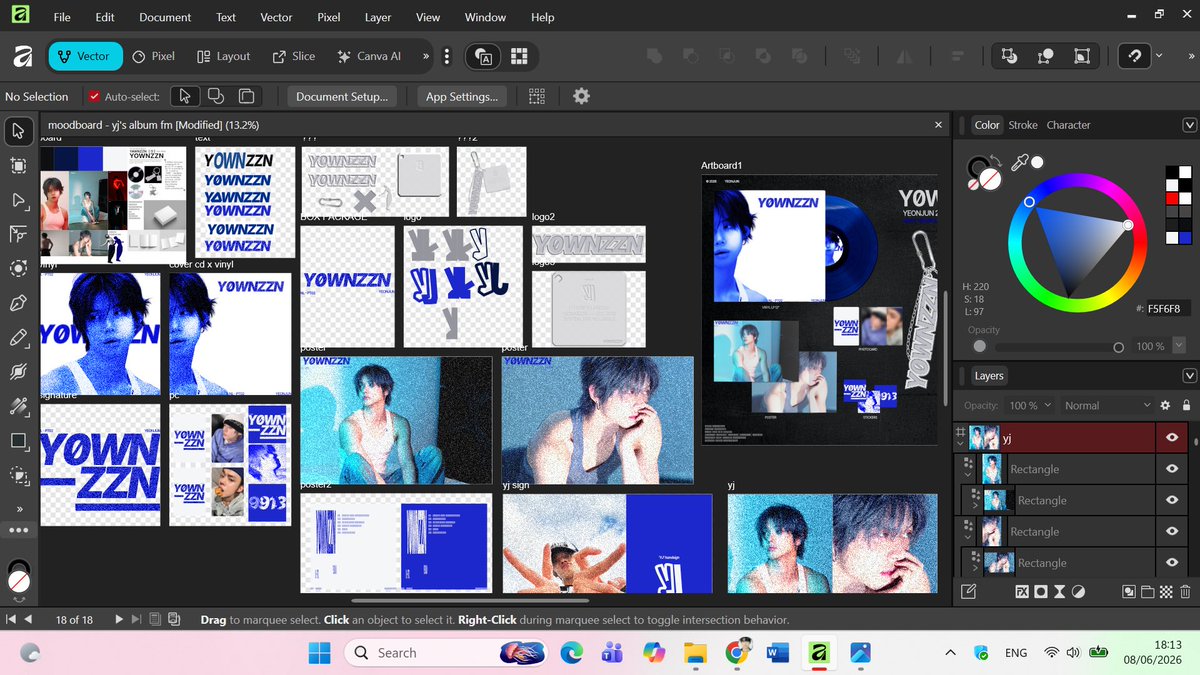Click the text-frame preview toggle in top toolbar

click(x=484, y=57)
